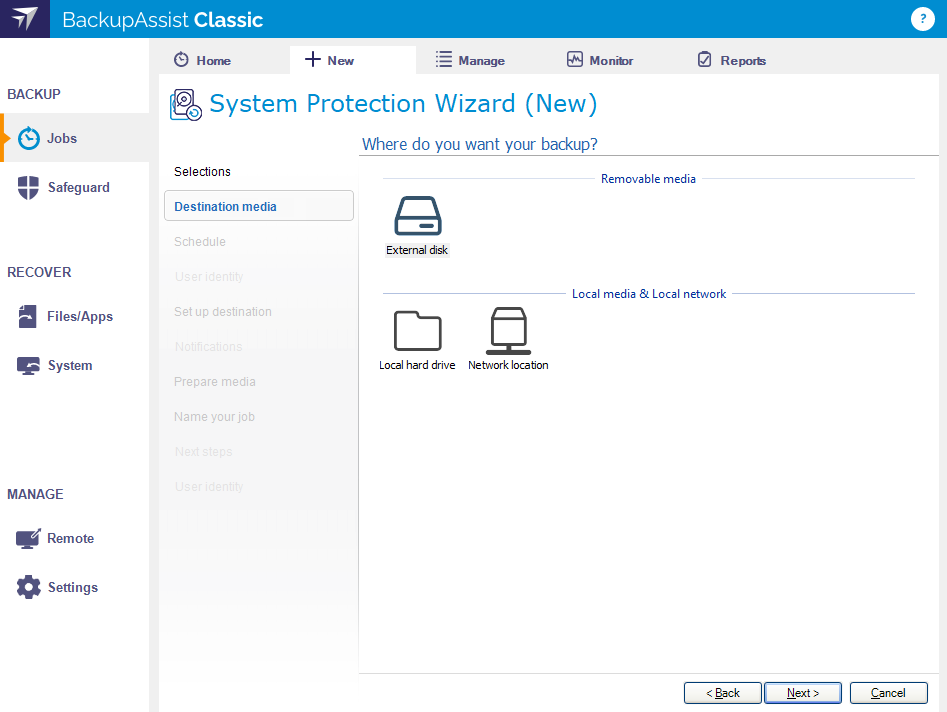Click the Files/Apps recover icon
Image resolution: width=947 pixels, height=712 pixels.
pos(27,316)
